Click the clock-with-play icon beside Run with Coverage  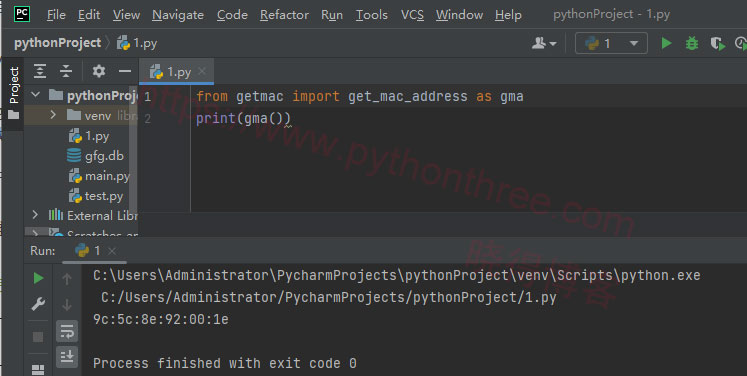tap(741, 44)
